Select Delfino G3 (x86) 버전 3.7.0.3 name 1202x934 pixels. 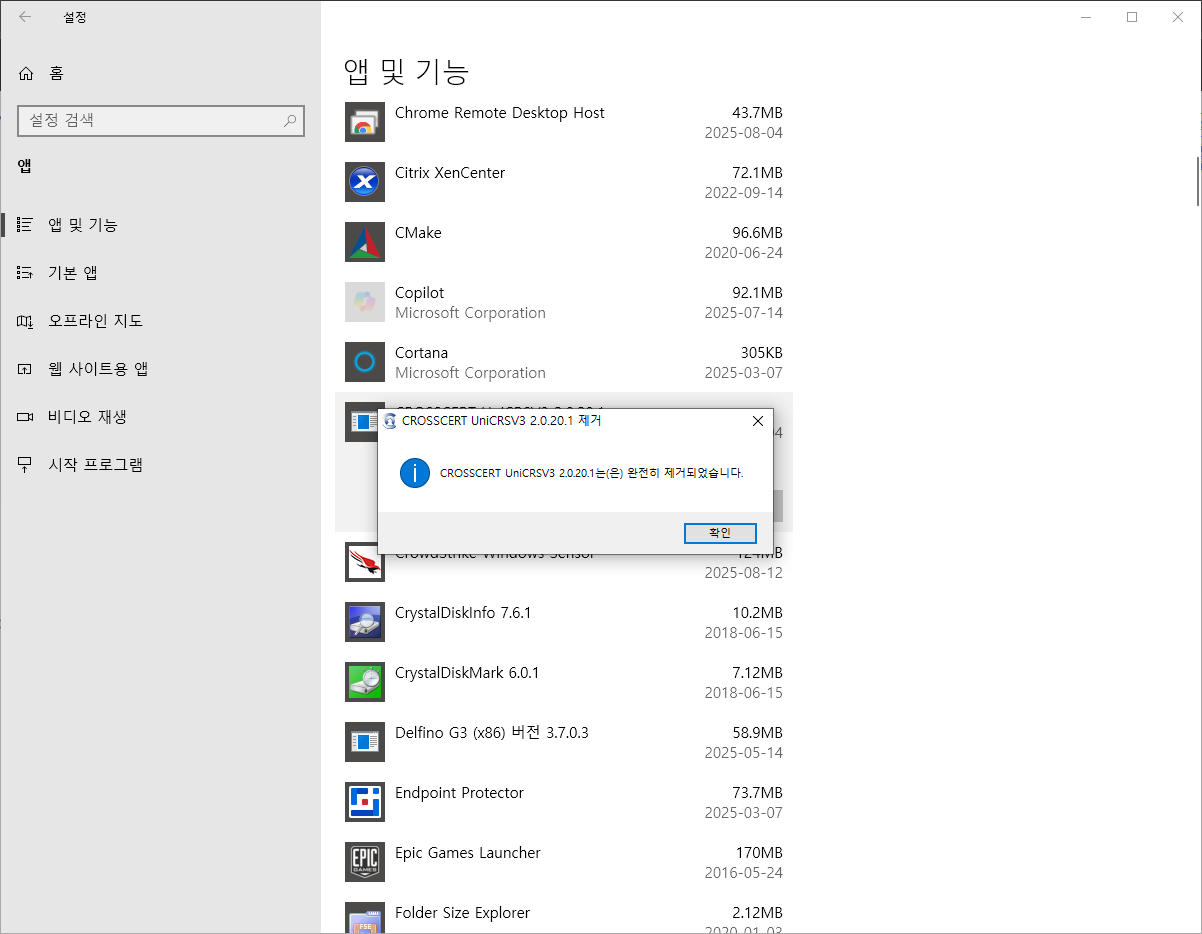pyautogui.click(x=492, y=733)
